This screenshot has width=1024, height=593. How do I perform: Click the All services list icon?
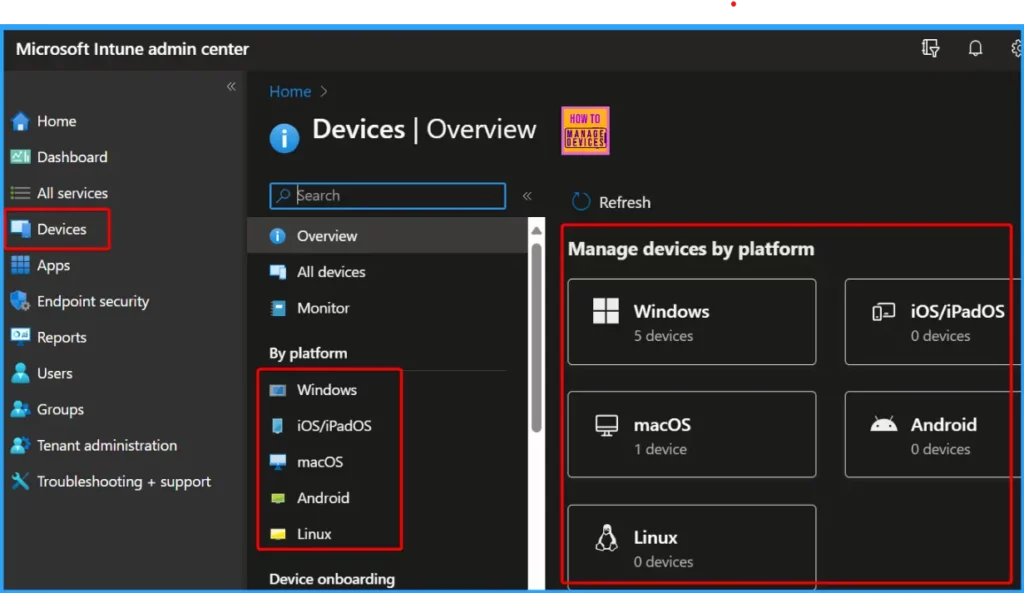pos(20,193)
